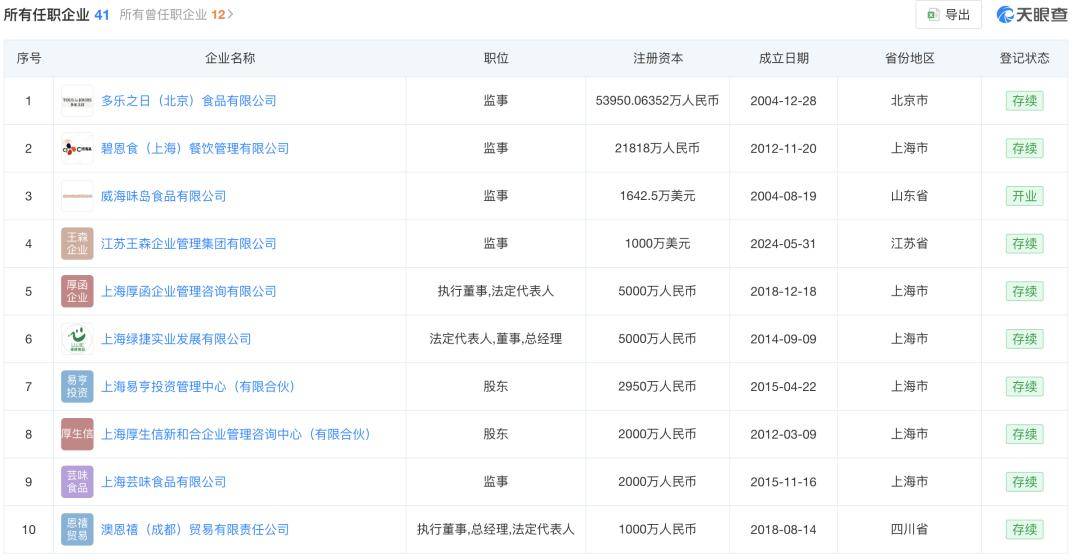
Task: Click the 注册资本 column header
Action: 658,58
